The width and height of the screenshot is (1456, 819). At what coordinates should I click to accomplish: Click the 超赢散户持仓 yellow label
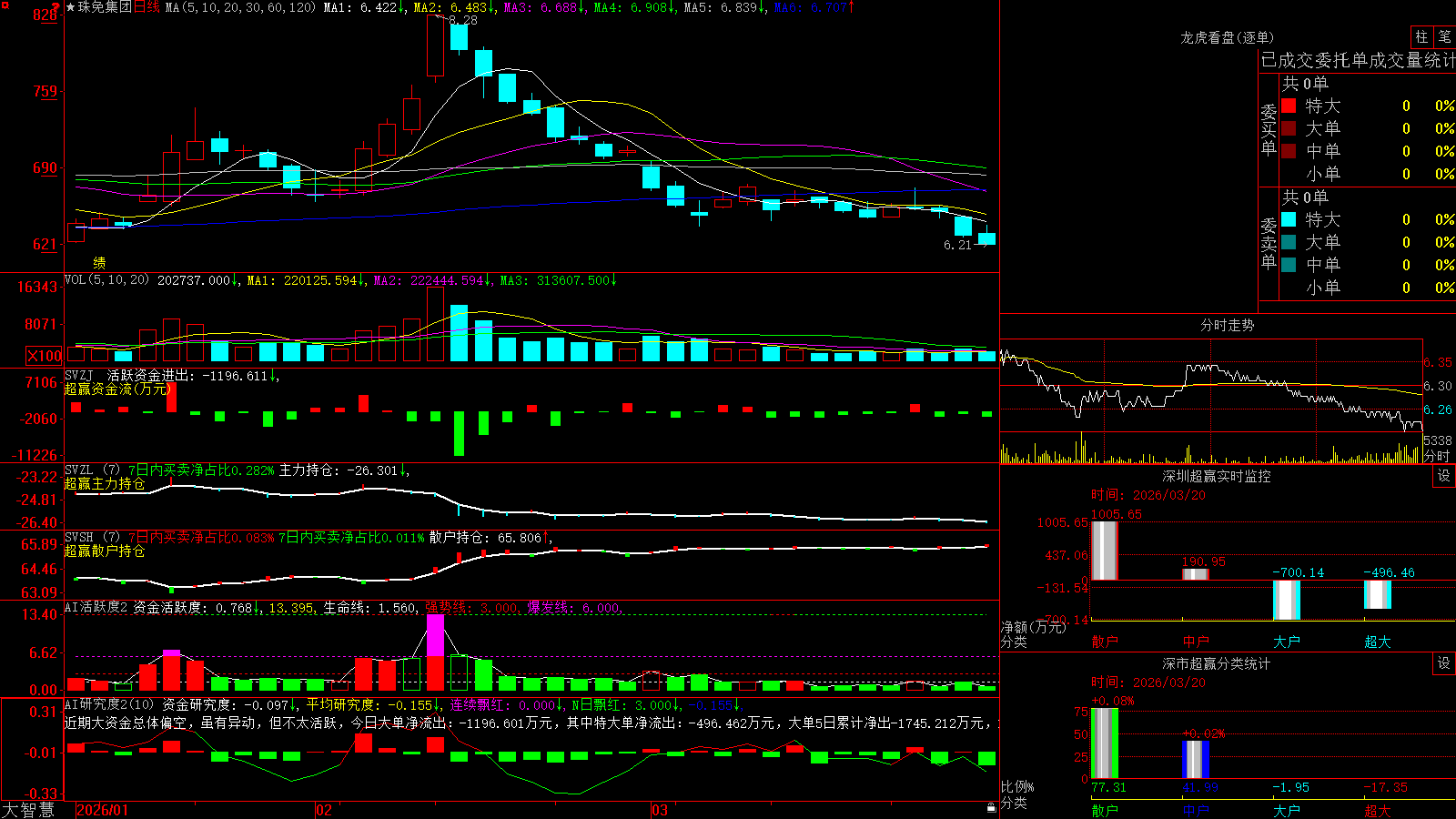click(105, 551)
